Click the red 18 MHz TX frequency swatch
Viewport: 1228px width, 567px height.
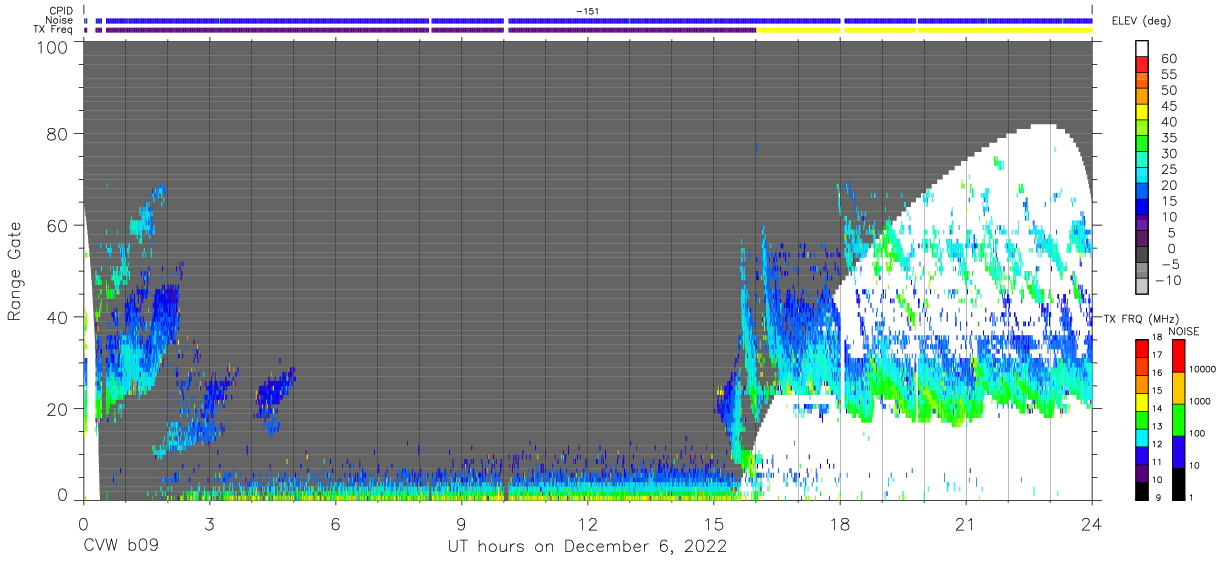[1142, 347]
